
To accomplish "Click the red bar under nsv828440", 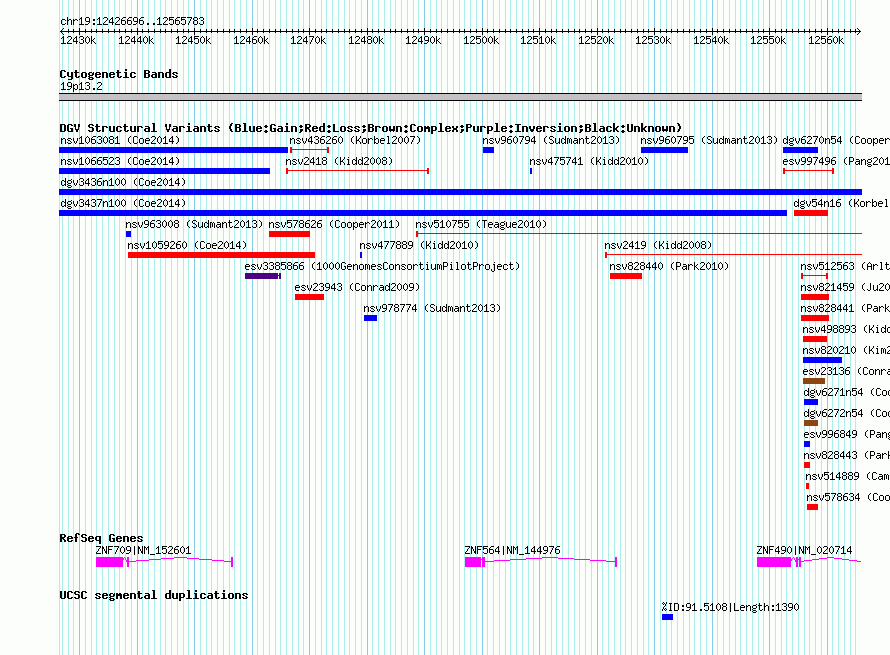I will click(625, 276).
